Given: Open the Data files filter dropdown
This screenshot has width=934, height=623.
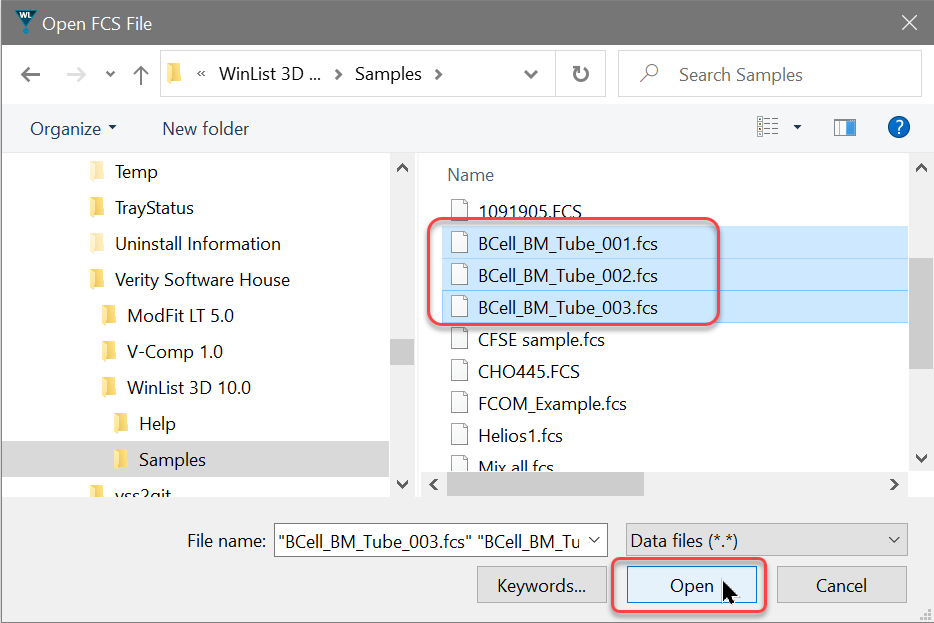Looking at the screenshot, I should (765, 539).
